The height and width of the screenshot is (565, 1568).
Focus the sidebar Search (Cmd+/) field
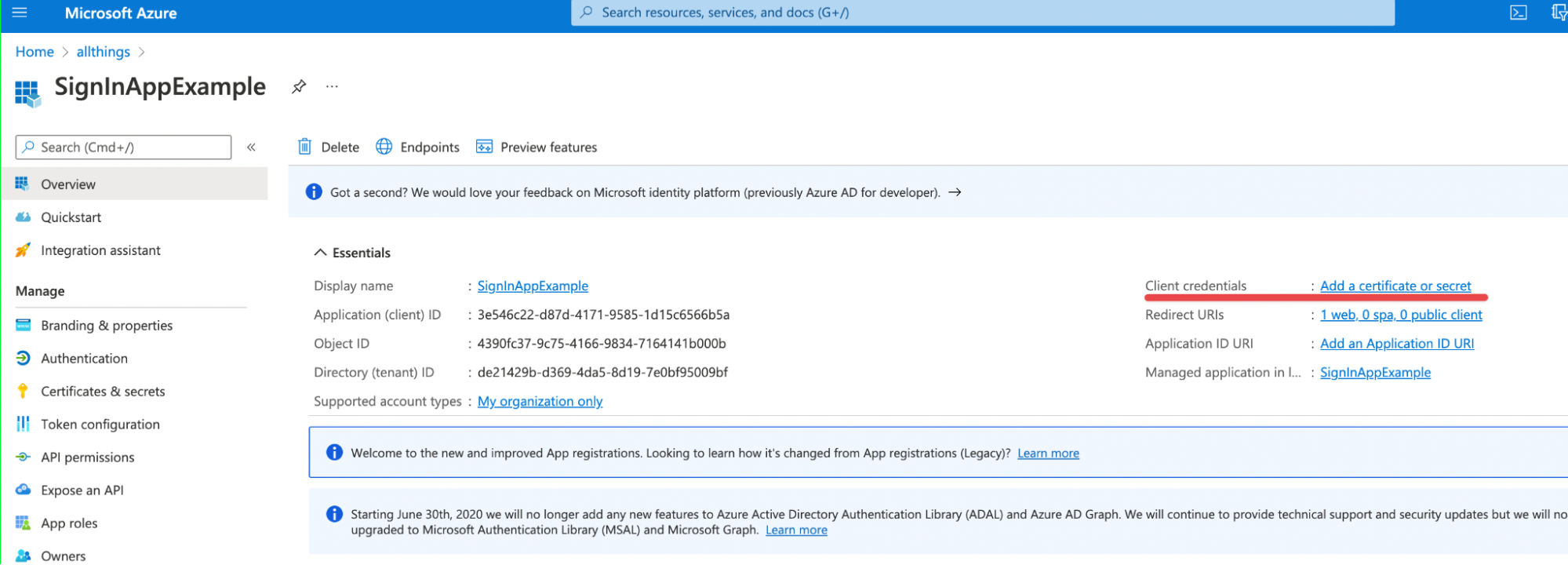pos(123,147)
